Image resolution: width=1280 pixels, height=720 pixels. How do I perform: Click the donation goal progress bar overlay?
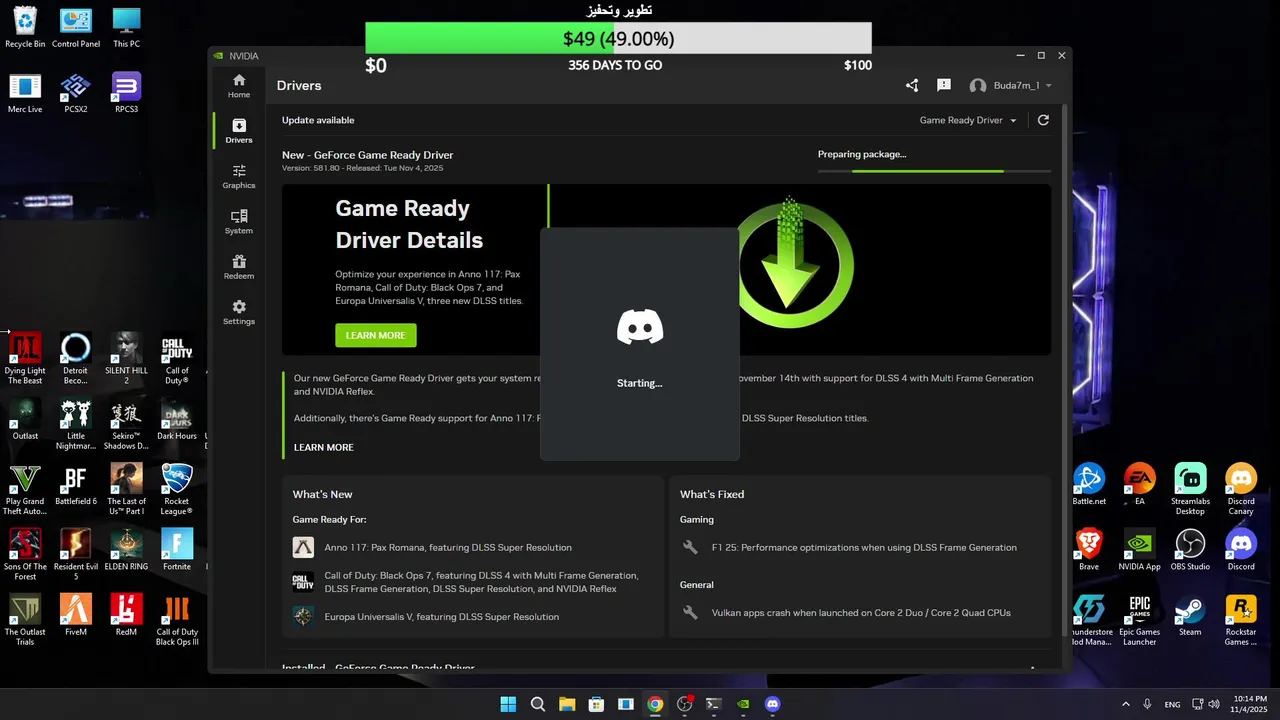click(618, 39)
